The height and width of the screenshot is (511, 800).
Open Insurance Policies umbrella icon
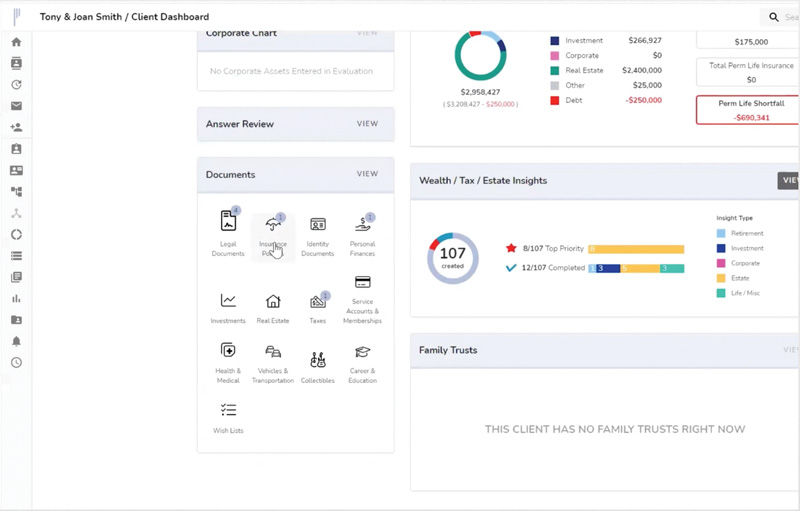click(273, 224)
